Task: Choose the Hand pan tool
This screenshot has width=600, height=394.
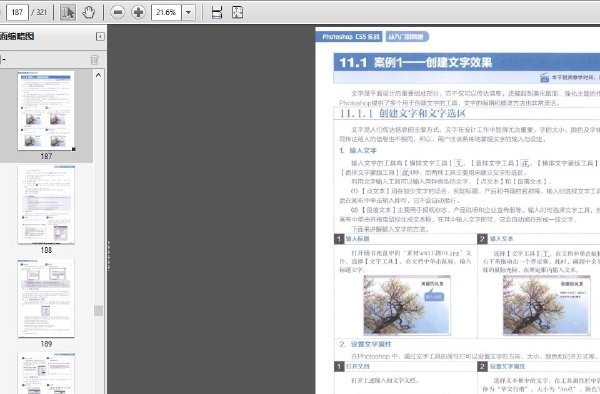Action: [x=89, y=12]
